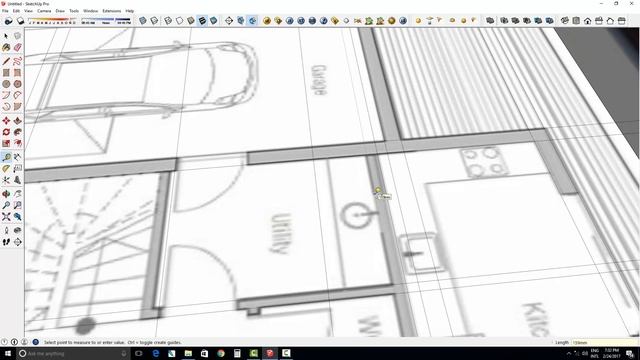Select the Polygon tool
The height and width of the screenshot is (360, 640).
point(18,84)
